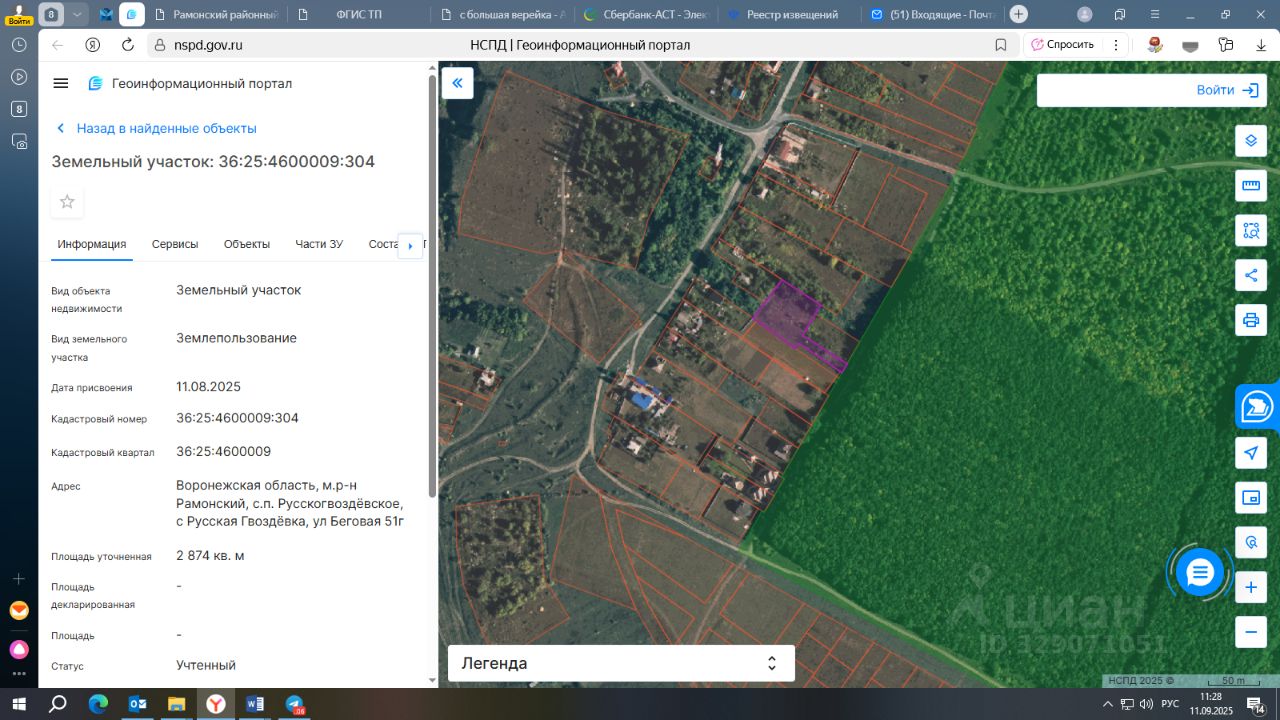Launch Outlook from the taskbar
This screenshot has width=1280, height=720.
pos(137,704)
